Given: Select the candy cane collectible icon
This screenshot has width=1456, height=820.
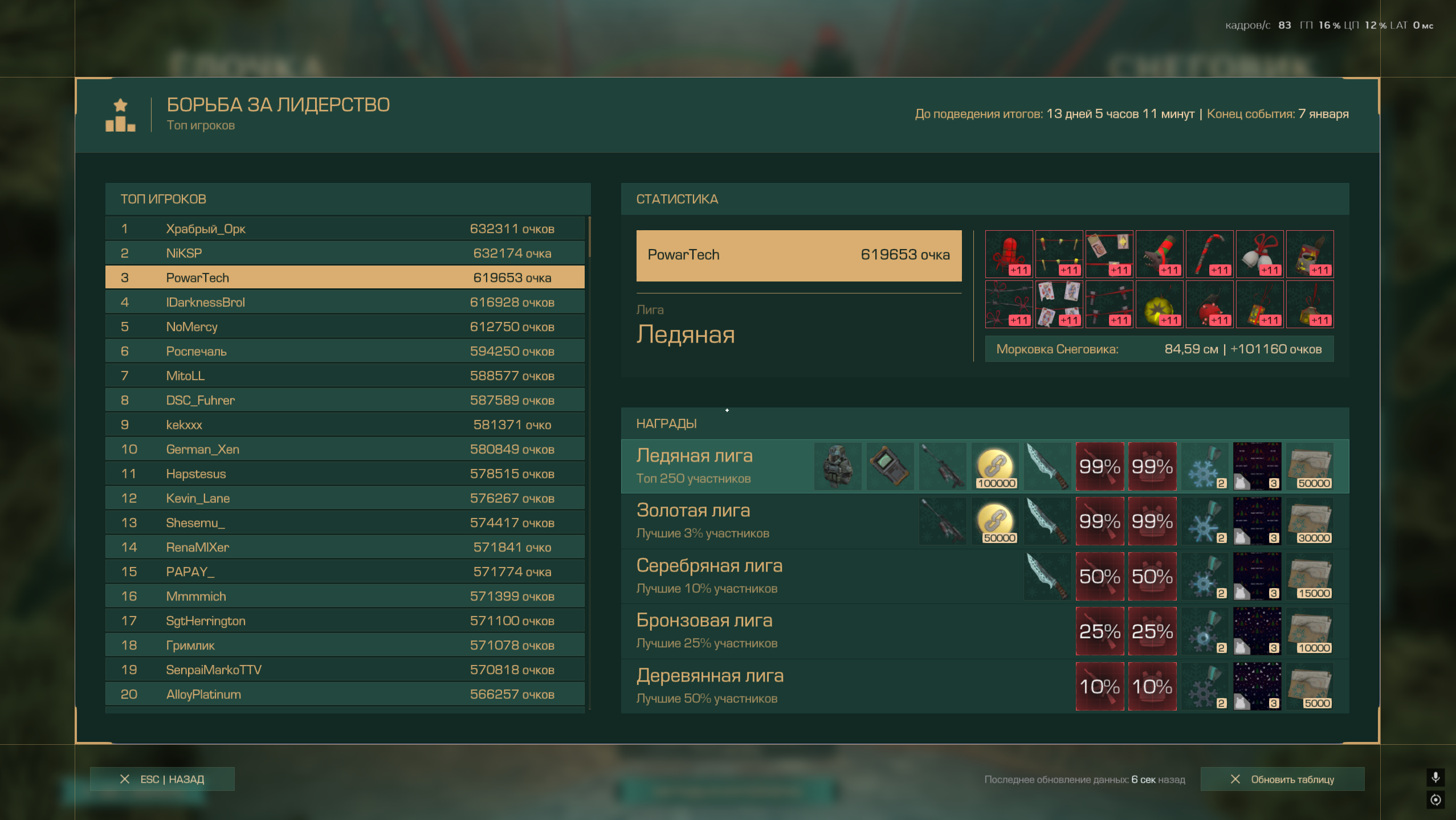Looking at the screenshot, I should point(1209,254).
